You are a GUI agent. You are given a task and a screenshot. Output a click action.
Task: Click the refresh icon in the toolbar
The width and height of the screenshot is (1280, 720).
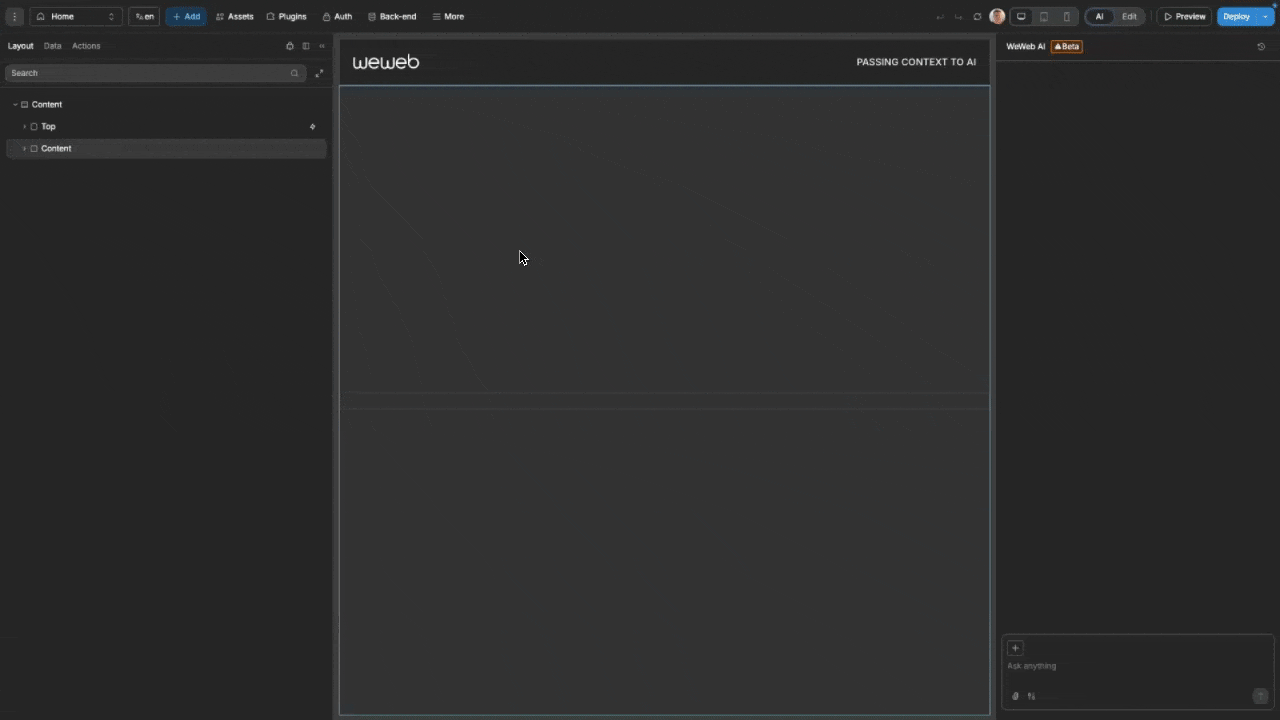pos(977,16)
